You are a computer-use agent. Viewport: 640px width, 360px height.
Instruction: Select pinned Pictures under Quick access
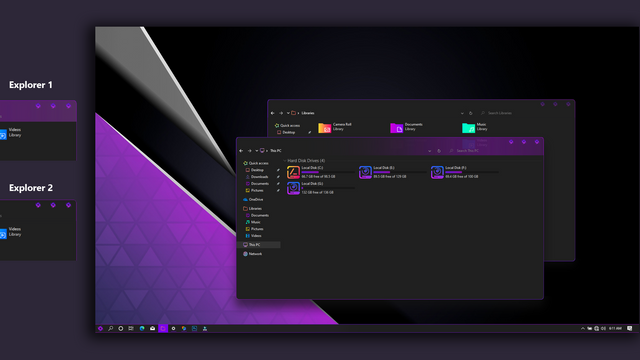[x=254, y=191]
